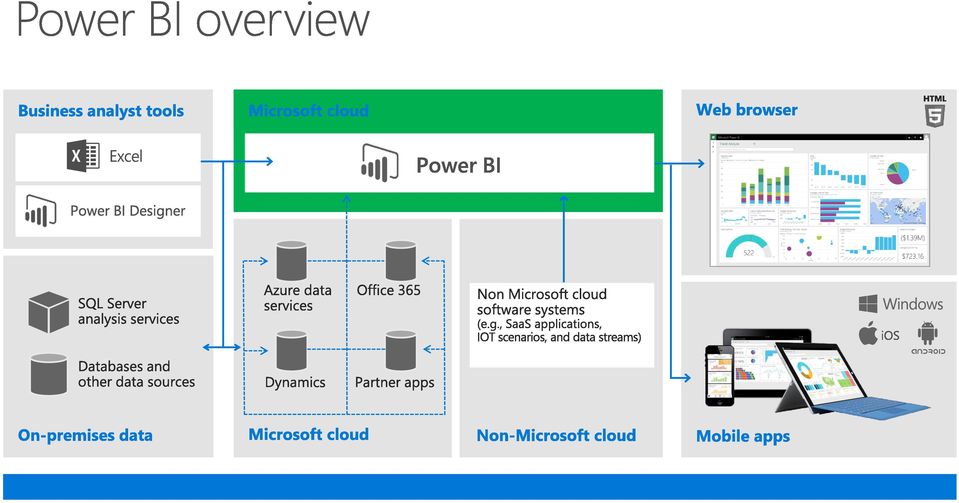This screenshot has width=959, height=503.
Task: Click the central Power BI logo icon
Action: (x=380, y=163)
